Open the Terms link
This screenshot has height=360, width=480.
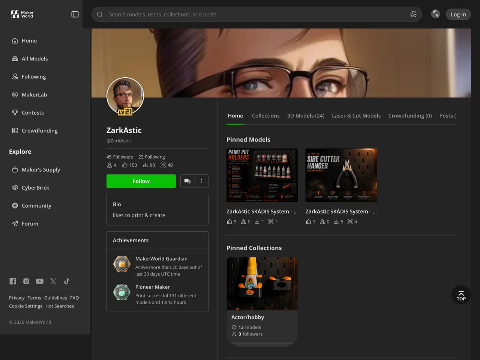(x=34, y=298)
